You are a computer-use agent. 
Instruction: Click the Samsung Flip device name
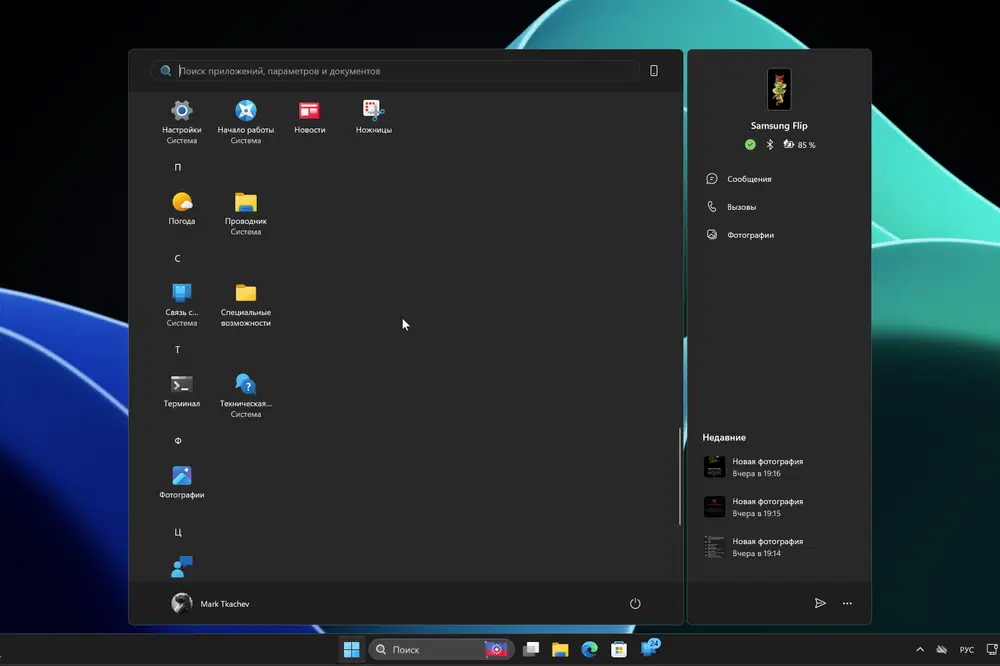[x=779, y=126]
